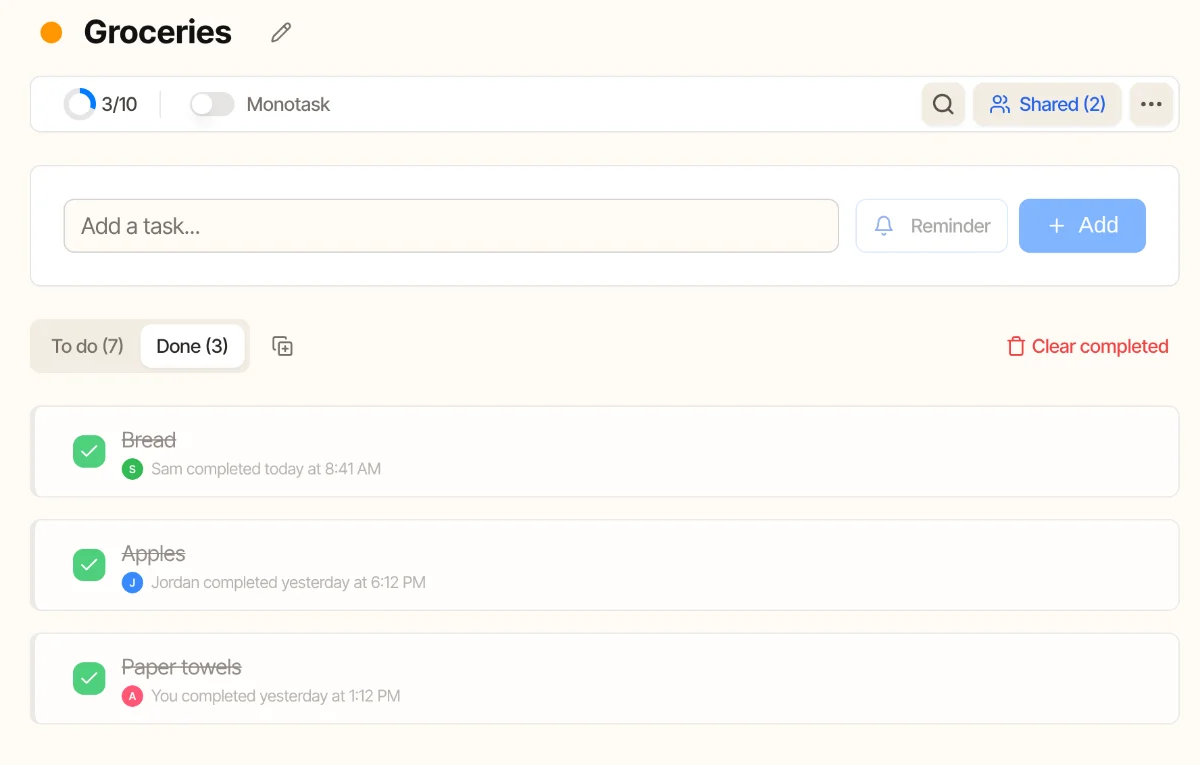Open the three-dots more options menu
Viewport: 1200px width, 765px height.
1151,104
